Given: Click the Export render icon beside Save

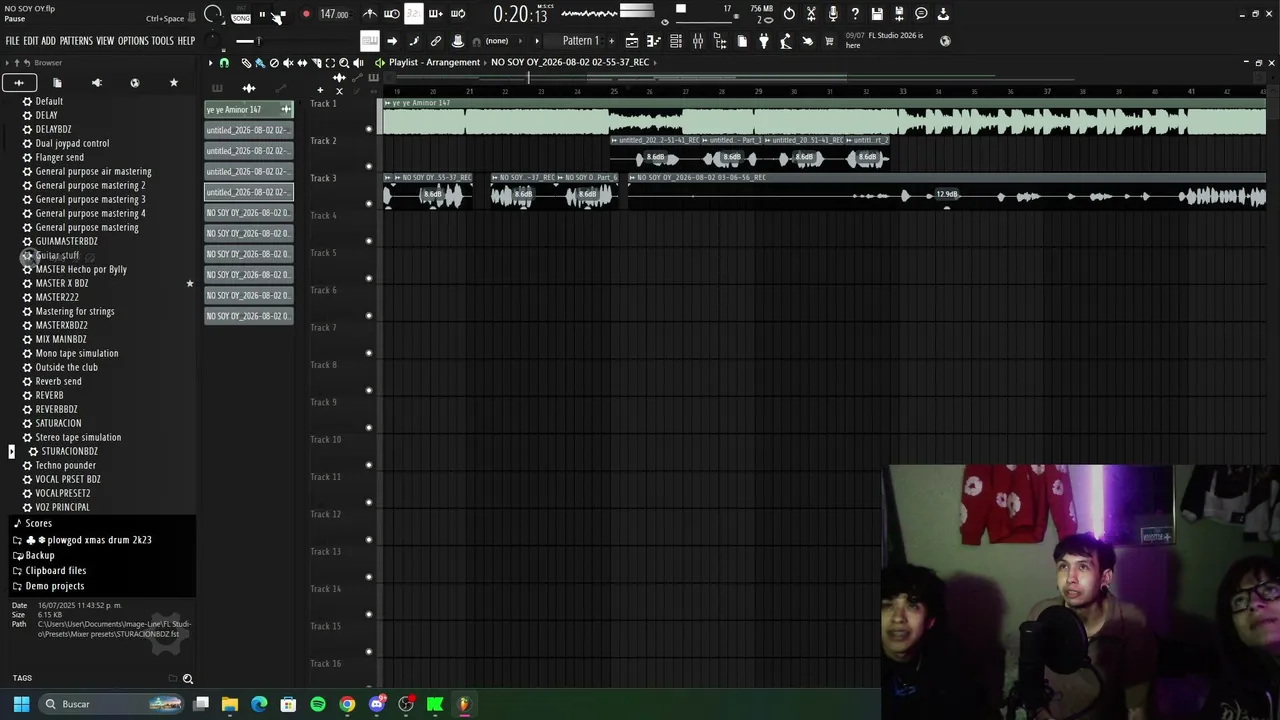Looking at the screenshot, I should coord(899,14).
